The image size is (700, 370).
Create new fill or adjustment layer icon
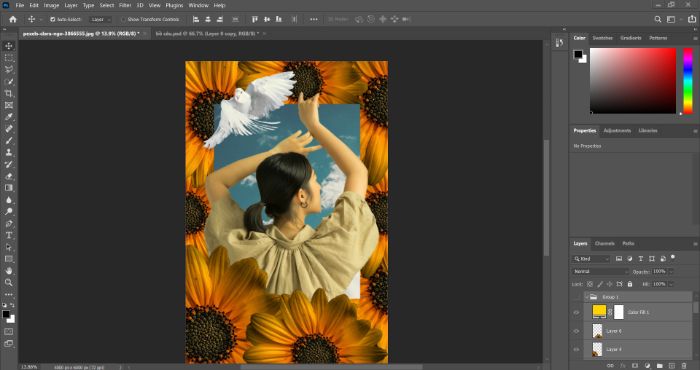(647, 366)
